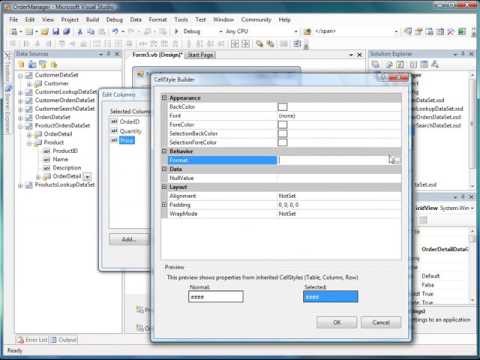
Task: Select Price in Selected Columns list
Action: pyautogui.click(x=127, y=140)
